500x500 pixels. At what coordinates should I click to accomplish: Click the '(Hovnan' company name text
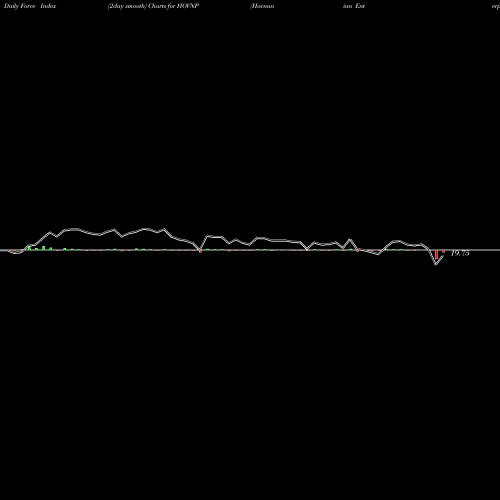coord(262,6)
